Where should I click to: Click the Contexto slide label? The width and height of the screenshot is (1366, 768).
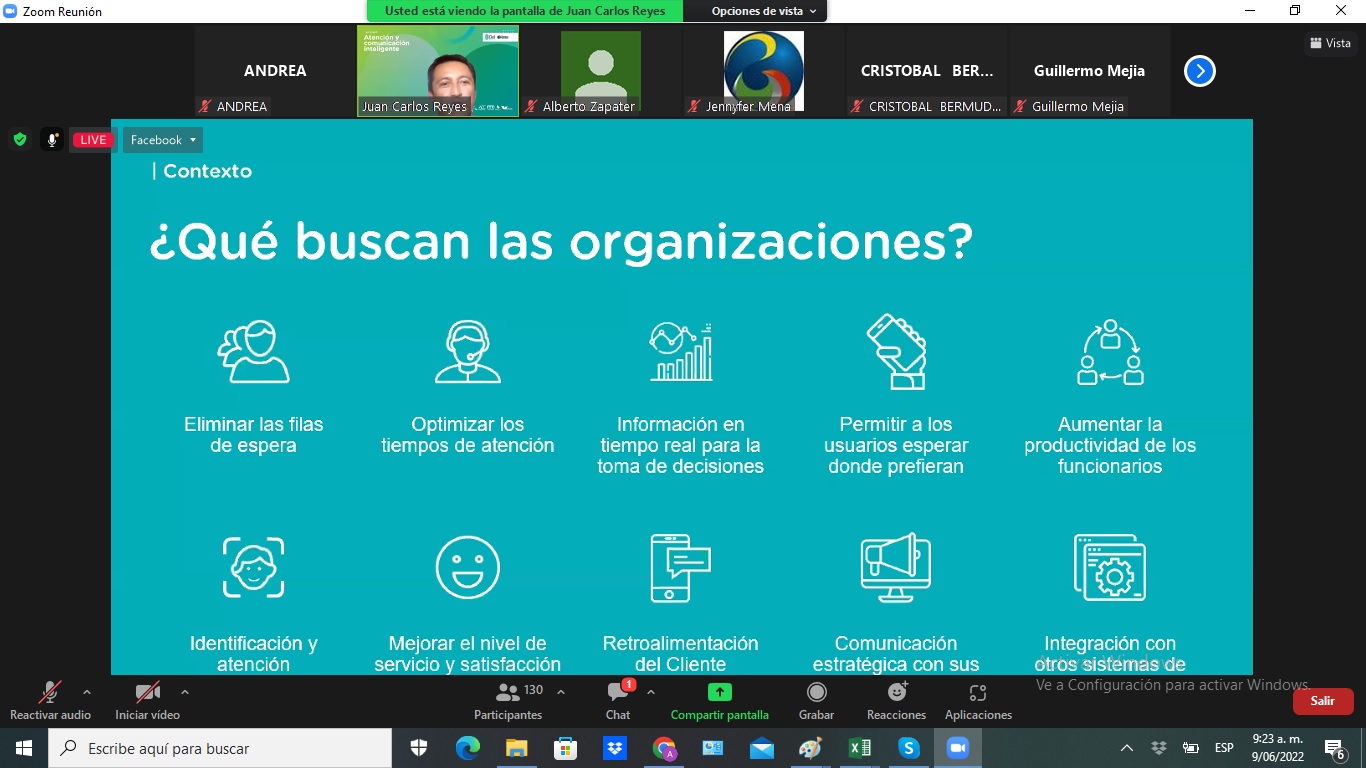(207, 171)
